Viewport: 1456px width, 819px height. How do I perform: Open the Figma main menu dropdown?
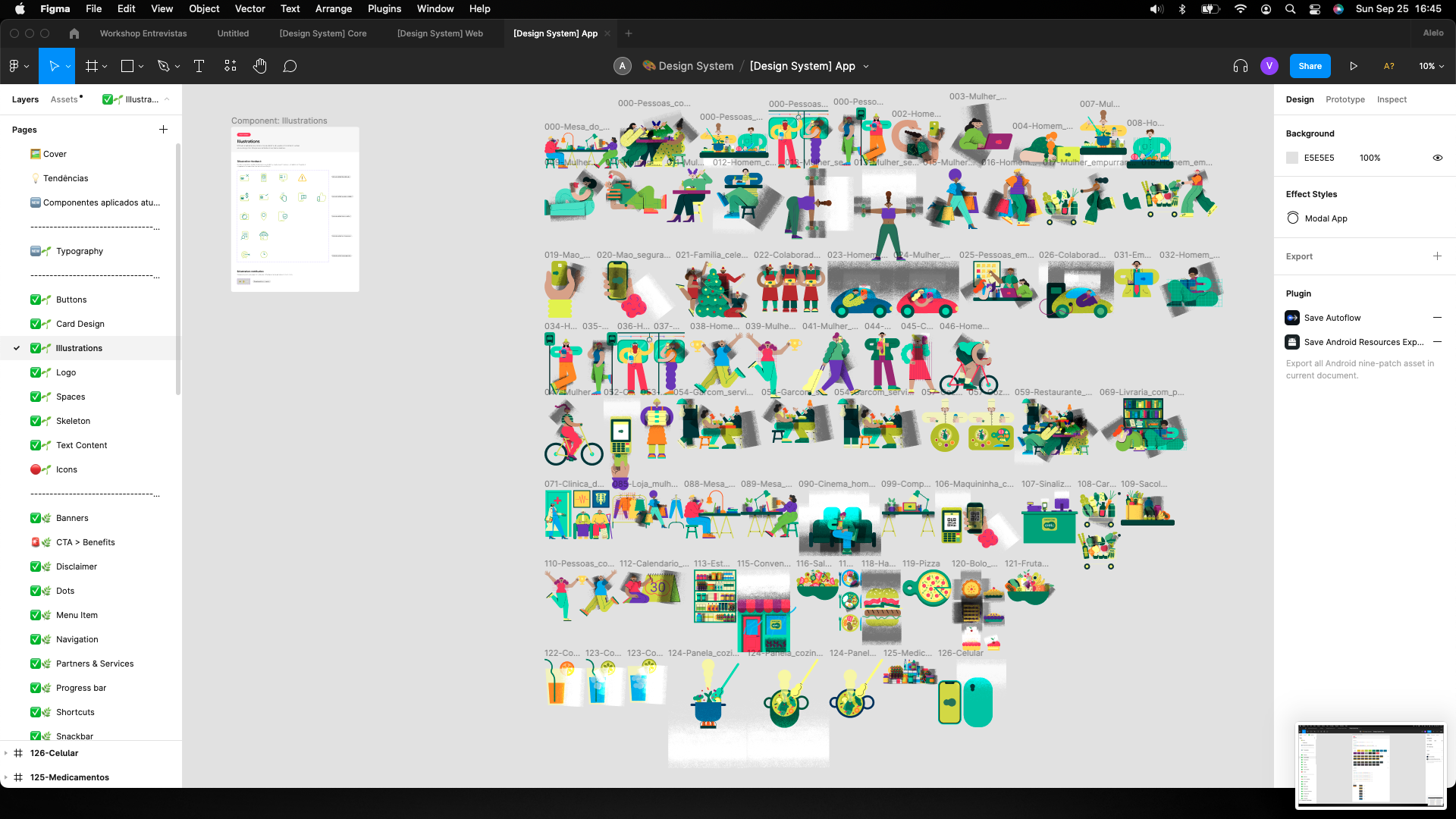pyautogui.click(x=19, y=66)
